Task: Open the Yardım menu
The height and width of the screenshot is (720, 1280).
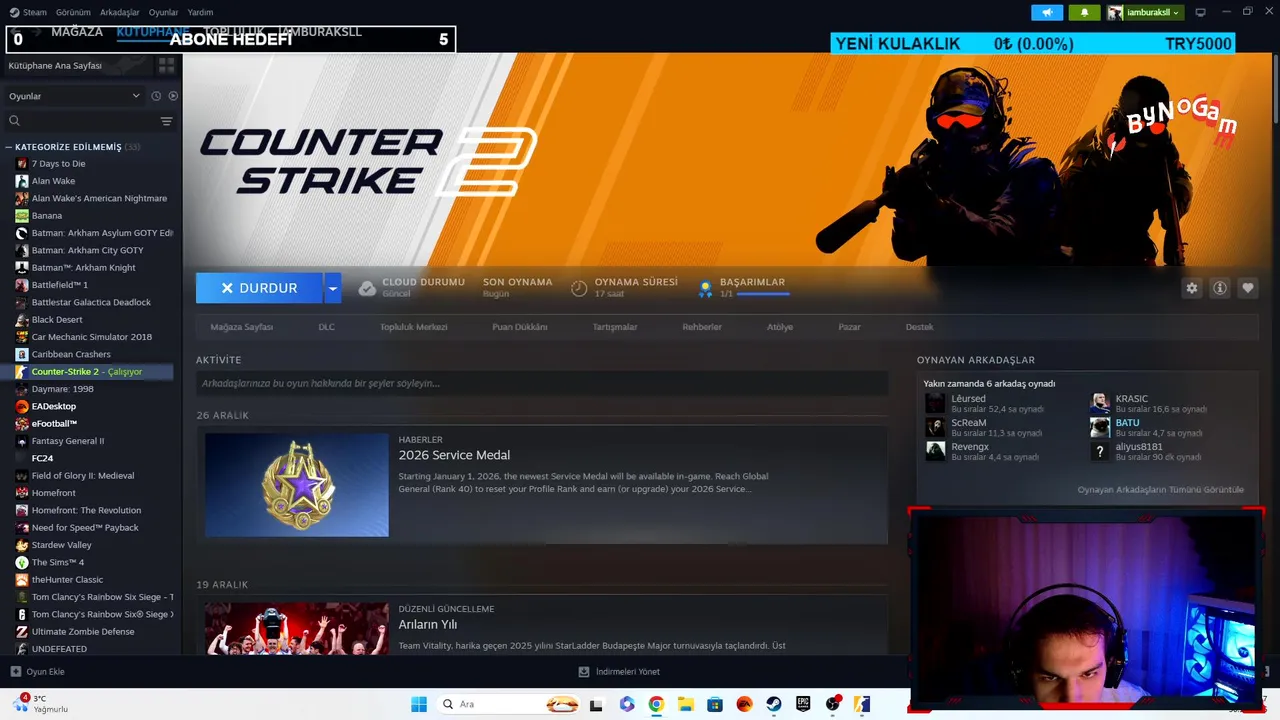Action: (200, 12)
